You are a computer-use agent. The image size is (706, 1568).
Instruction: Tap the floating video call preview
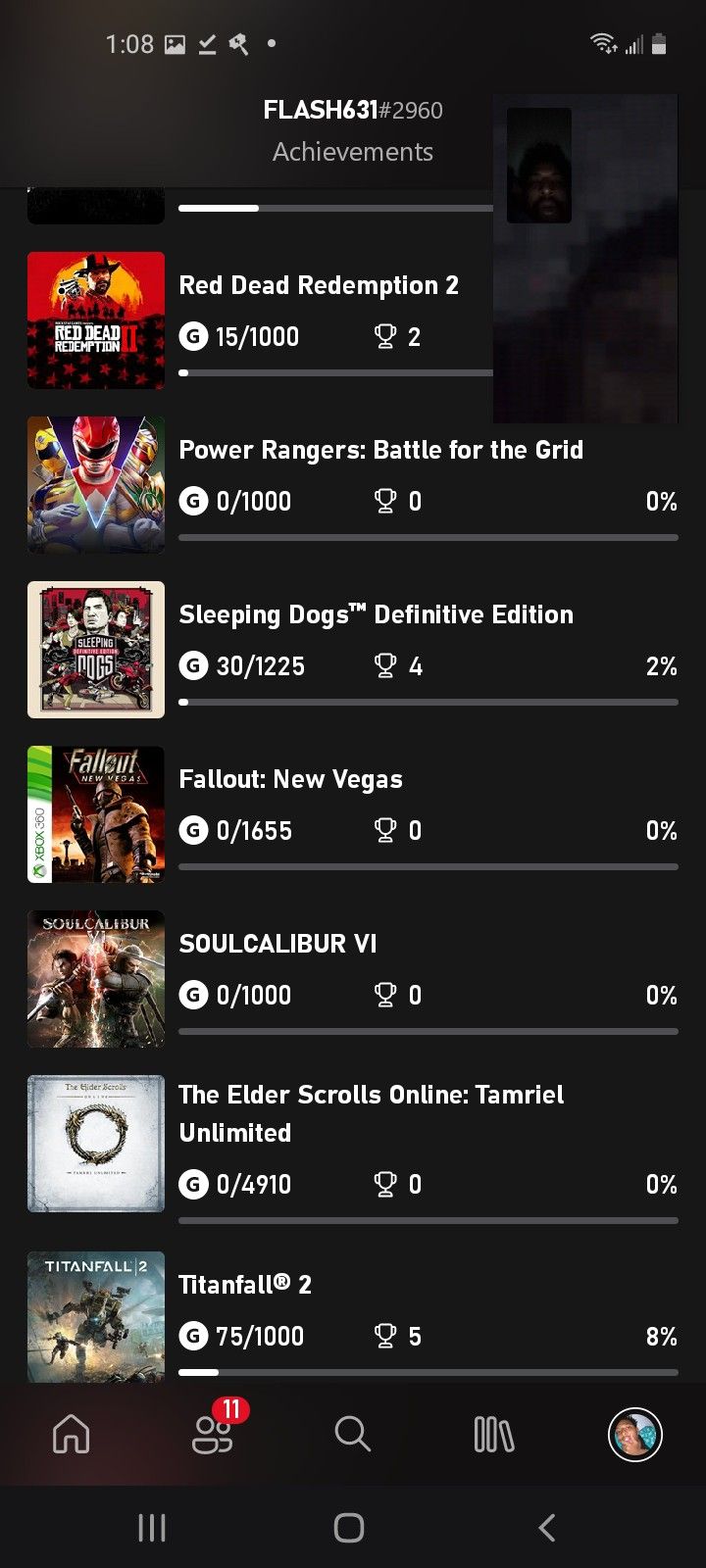(585, 259)
